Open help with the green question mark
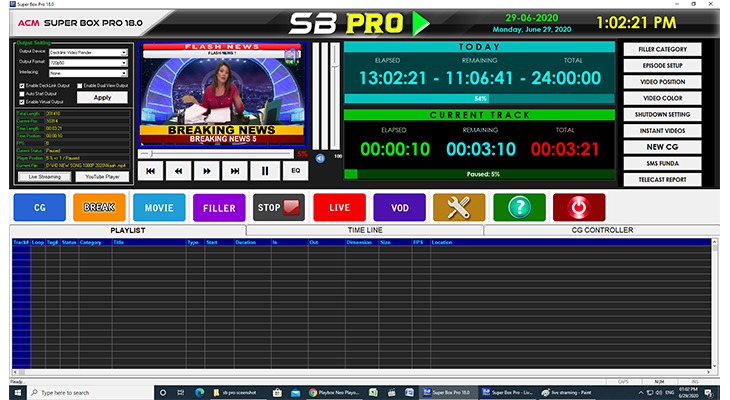This screenshot has height=400, width=730. (x=519, y=207)
